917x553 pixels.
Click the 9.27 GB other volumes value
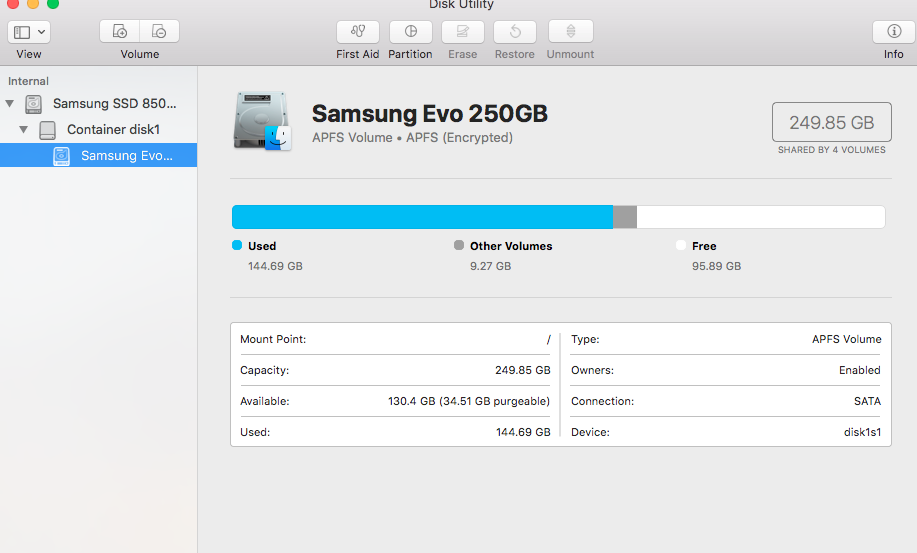click(491, 266)
